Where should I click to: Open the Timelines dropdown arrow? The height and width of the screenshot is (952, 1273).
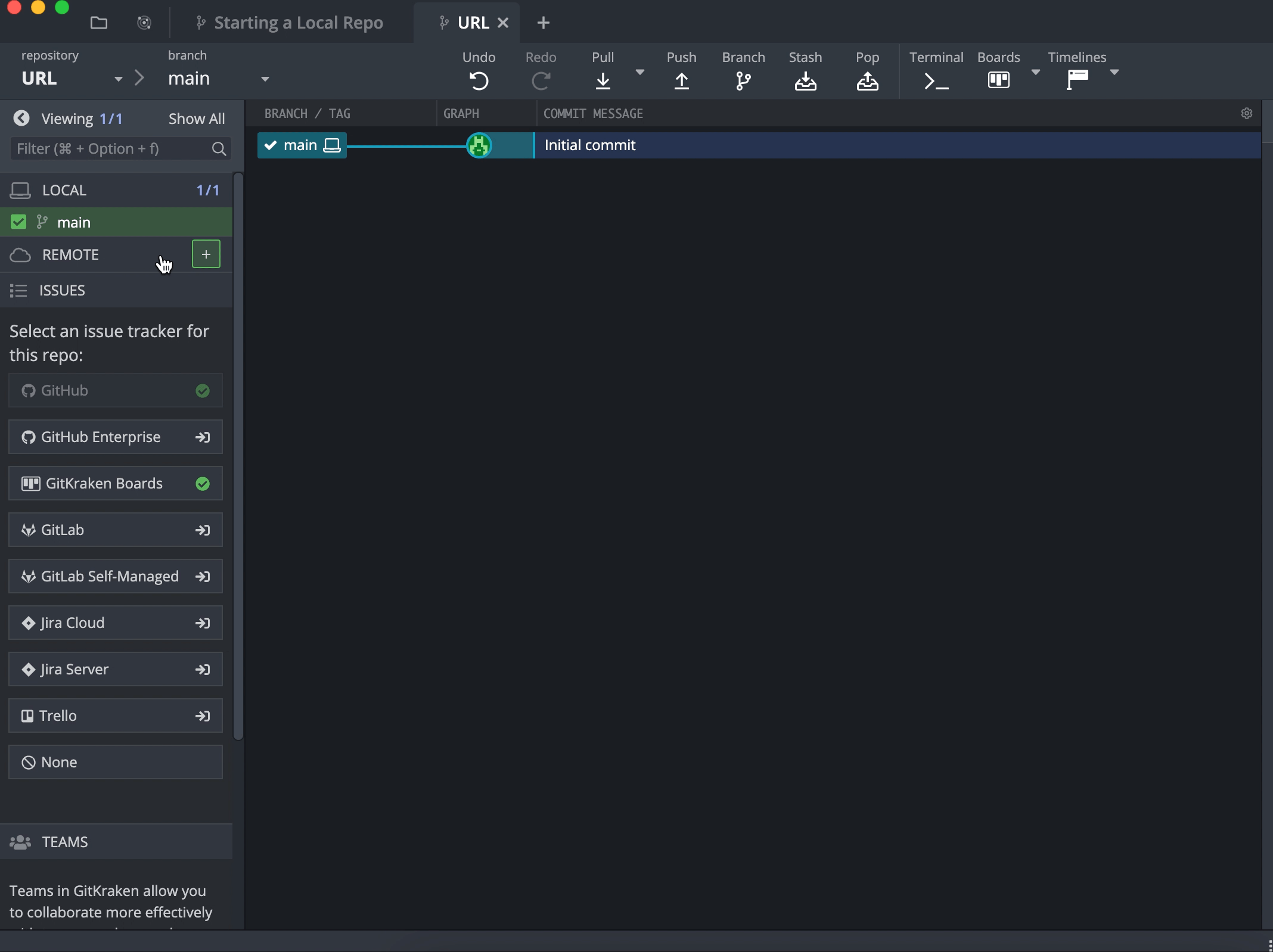tap(1114, 72)
